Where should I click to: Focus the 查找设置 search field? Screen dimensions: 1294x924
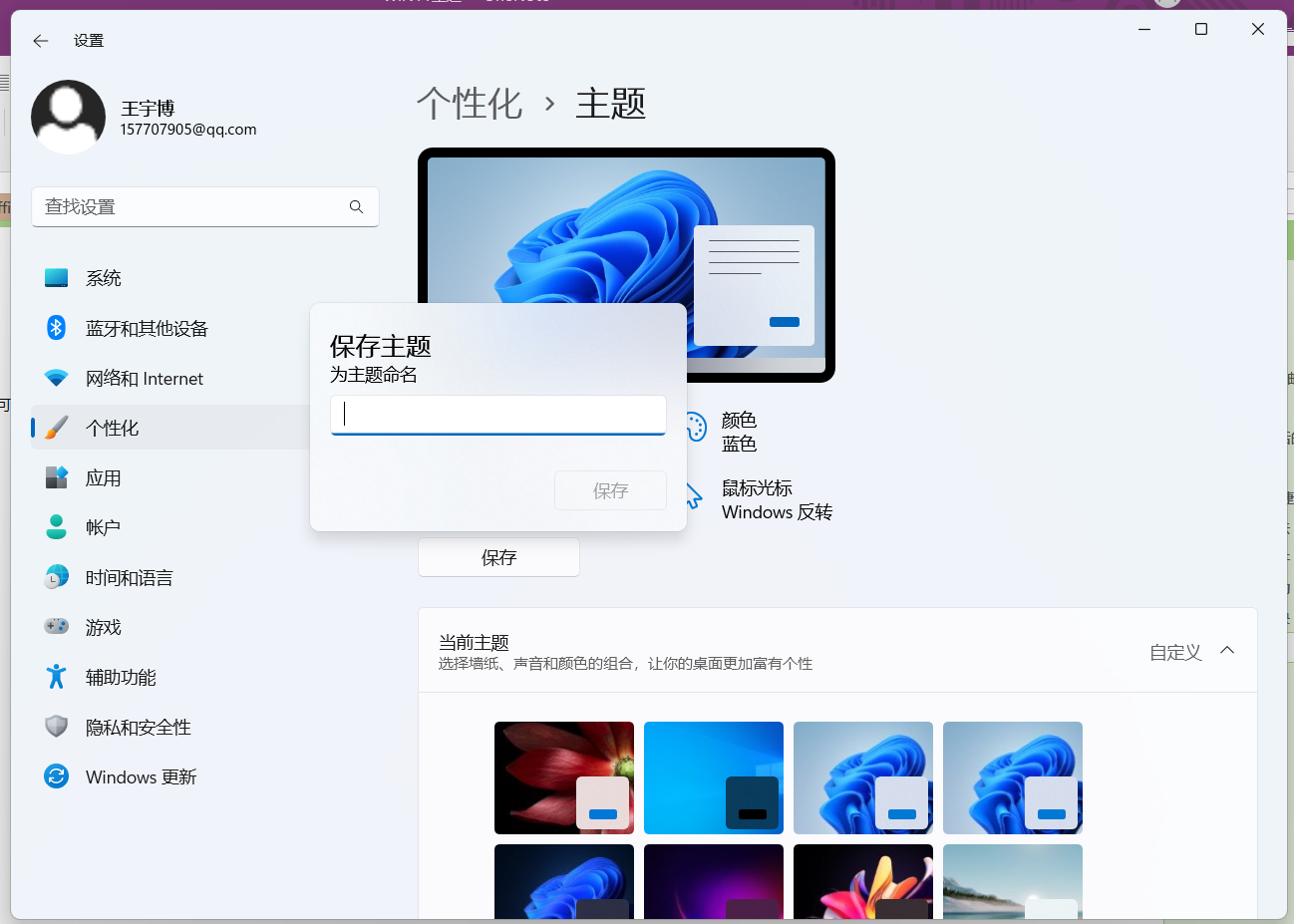(205, 206)
